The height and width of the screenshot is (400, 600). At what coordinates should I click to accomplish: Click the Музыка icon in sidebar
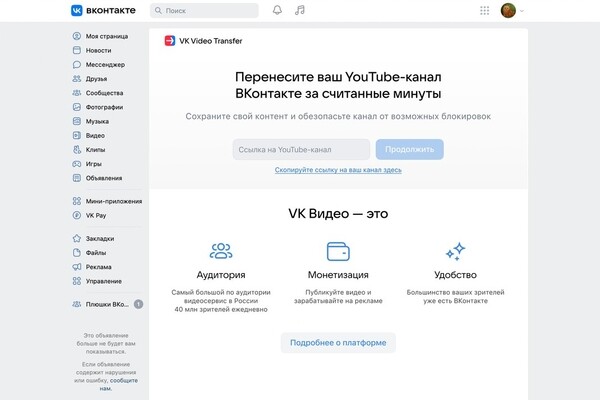77,121
